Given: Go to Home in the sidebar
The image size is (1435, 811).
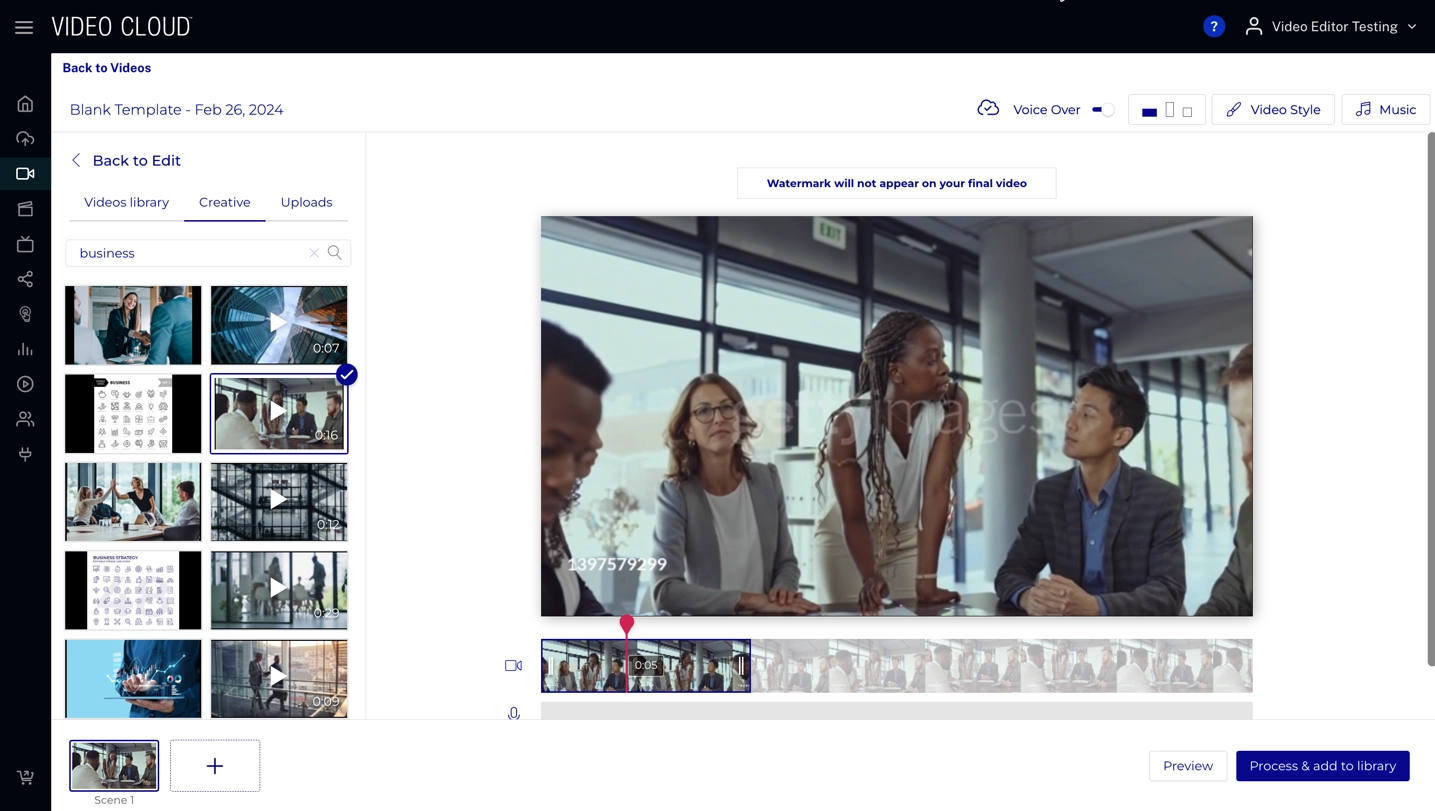Looking at the screenshot, I should tap(25, 104).
